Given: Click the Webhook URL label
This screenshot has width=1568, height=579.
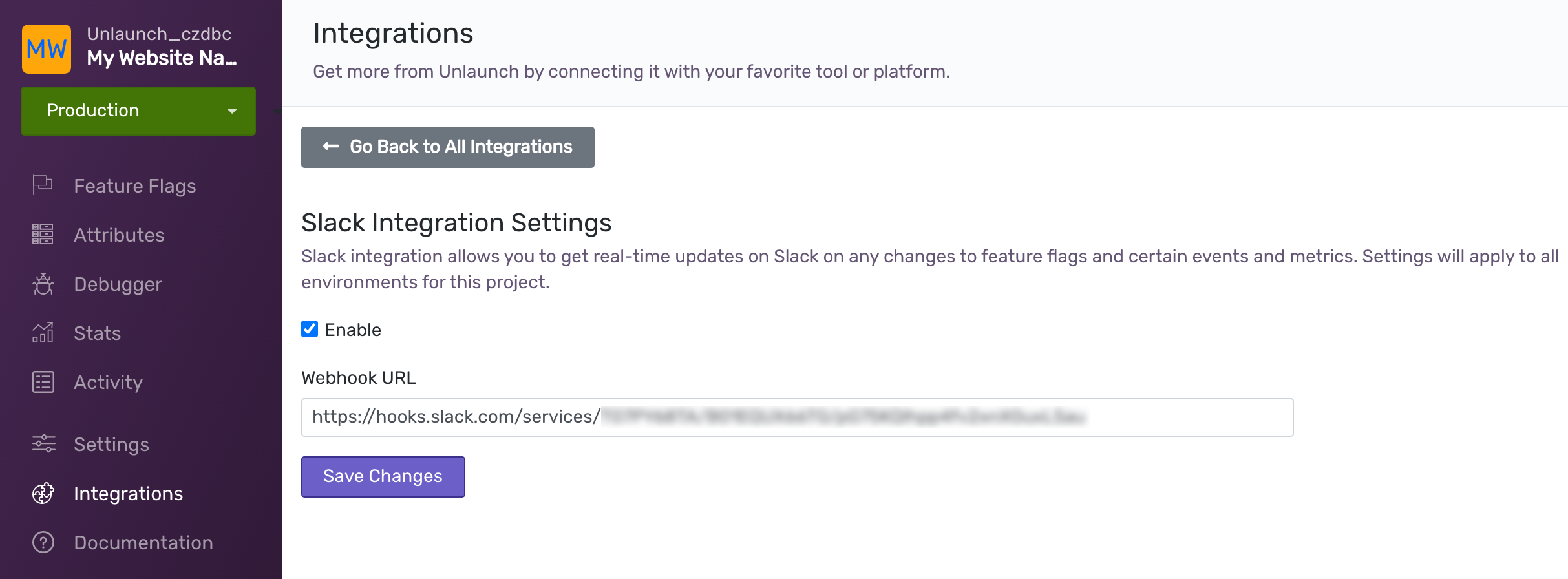Looking at the screenshot, I should click(359, 378).
